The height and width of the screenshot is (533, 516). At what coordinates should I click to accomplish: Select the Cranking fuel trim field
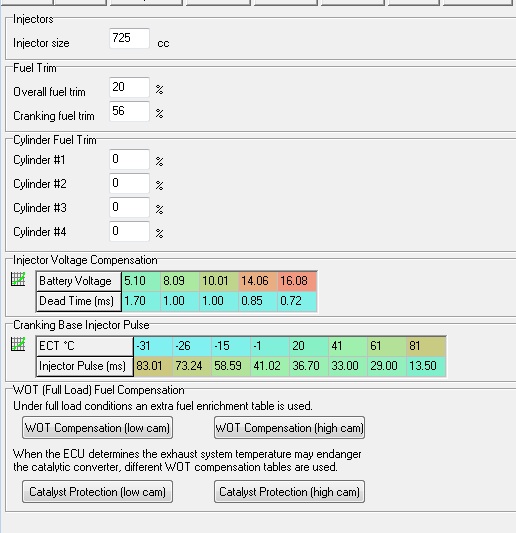(130, 111)
